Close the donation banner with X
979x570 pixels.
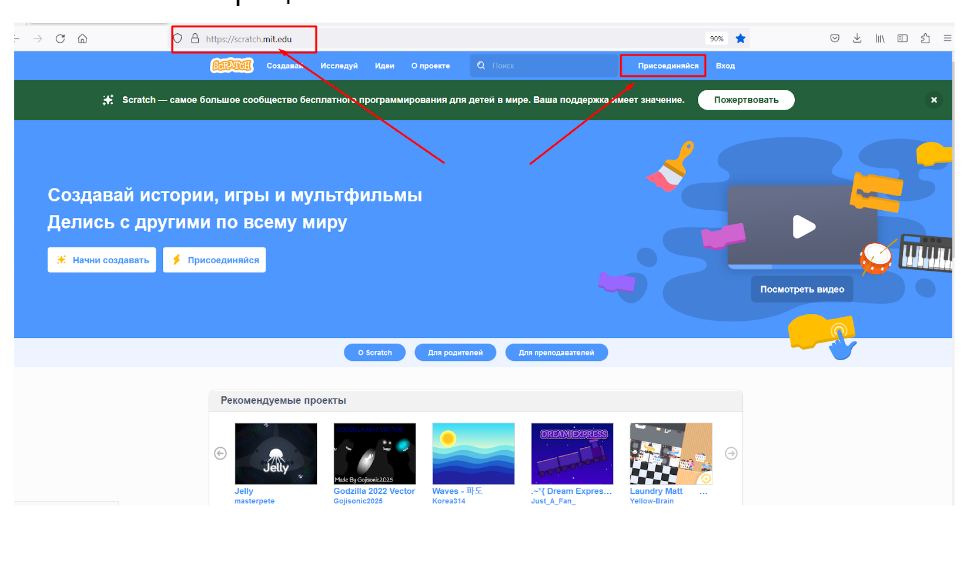(x=934, y=100)
